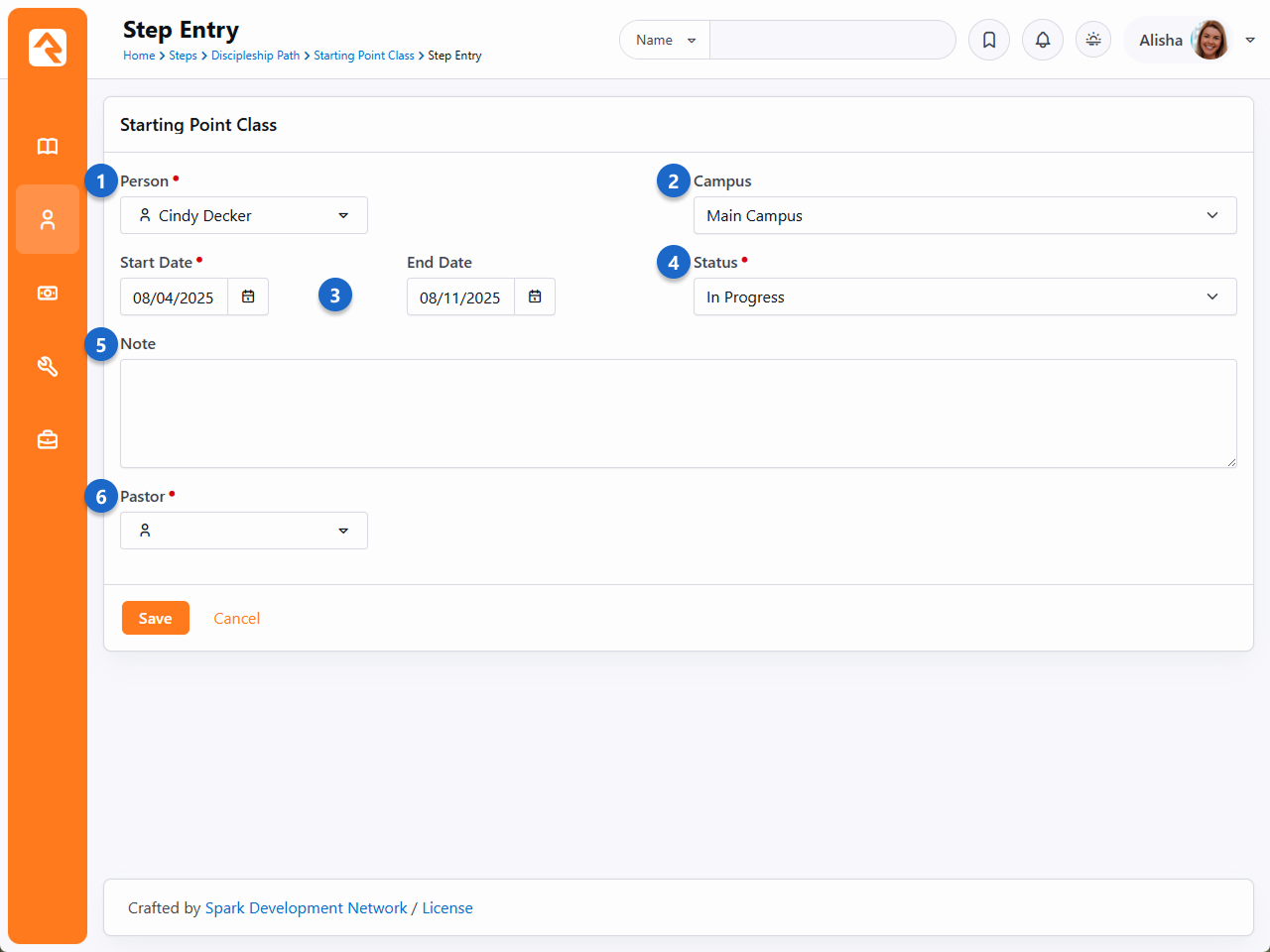1270x952 pixels.
Task: Open the End Date calendar picker
Action: pyautogui.click(x=535, y=297)
